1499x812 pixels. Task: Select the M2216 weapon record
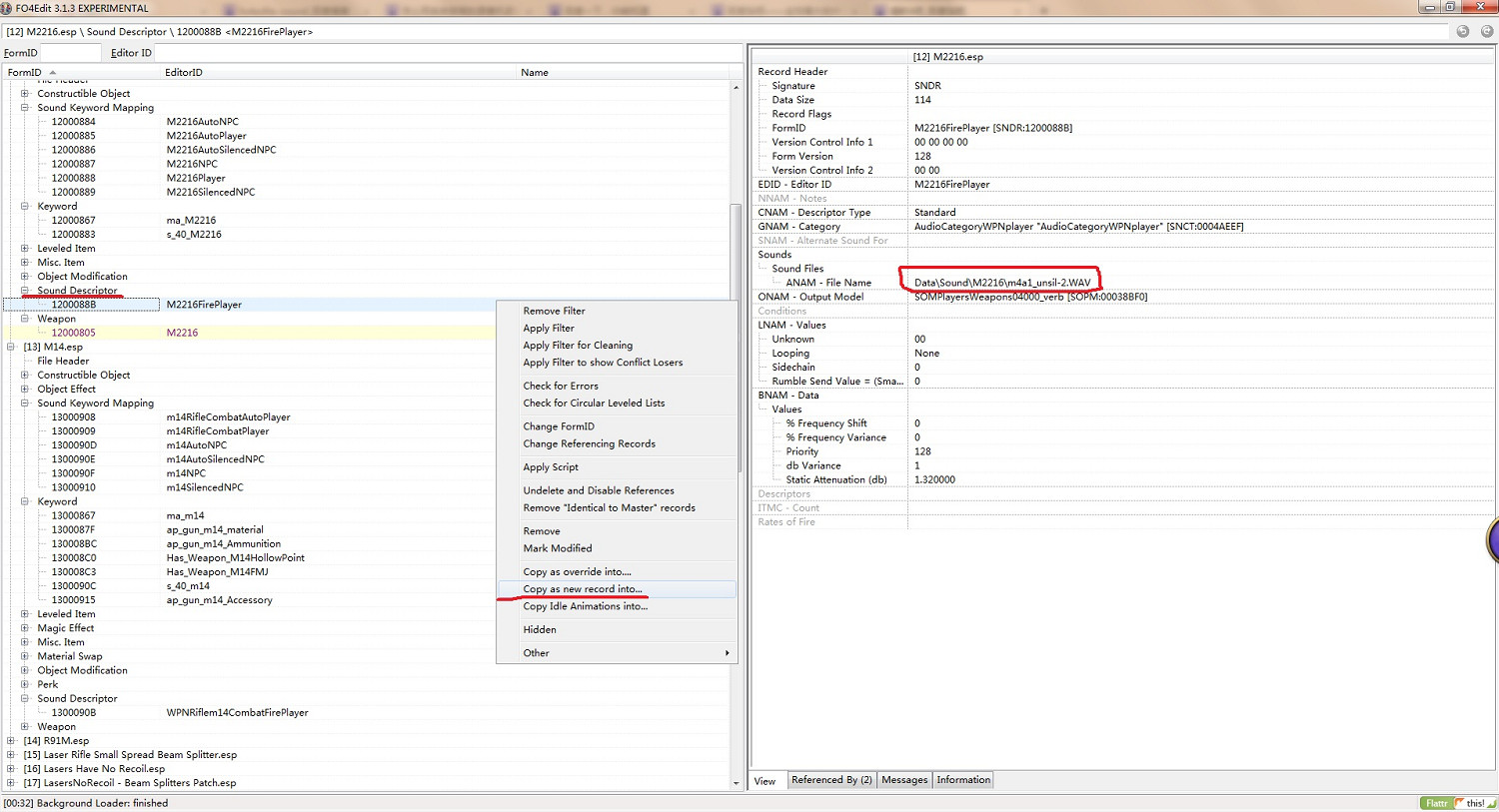(x=182, y=334)
